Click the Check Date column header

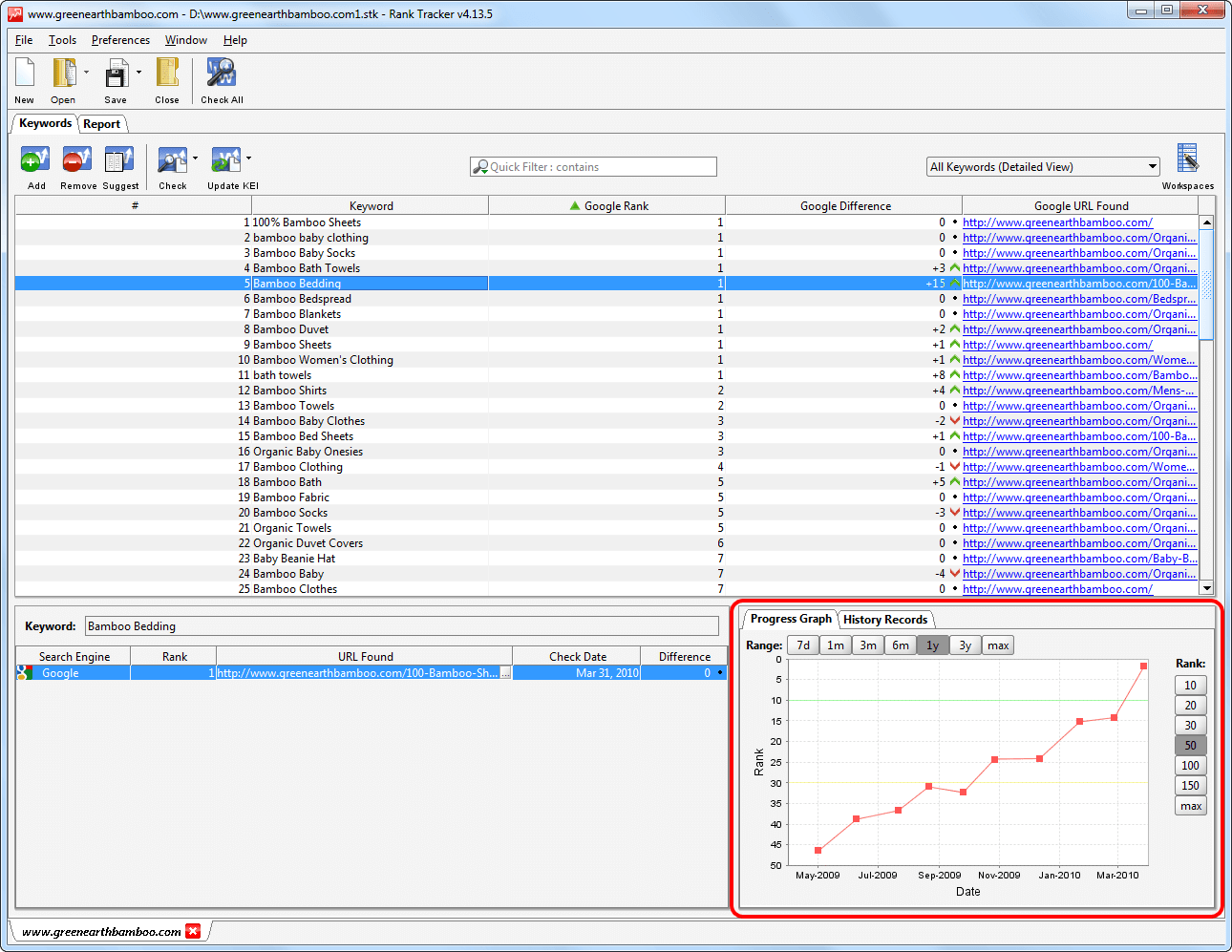577,656
